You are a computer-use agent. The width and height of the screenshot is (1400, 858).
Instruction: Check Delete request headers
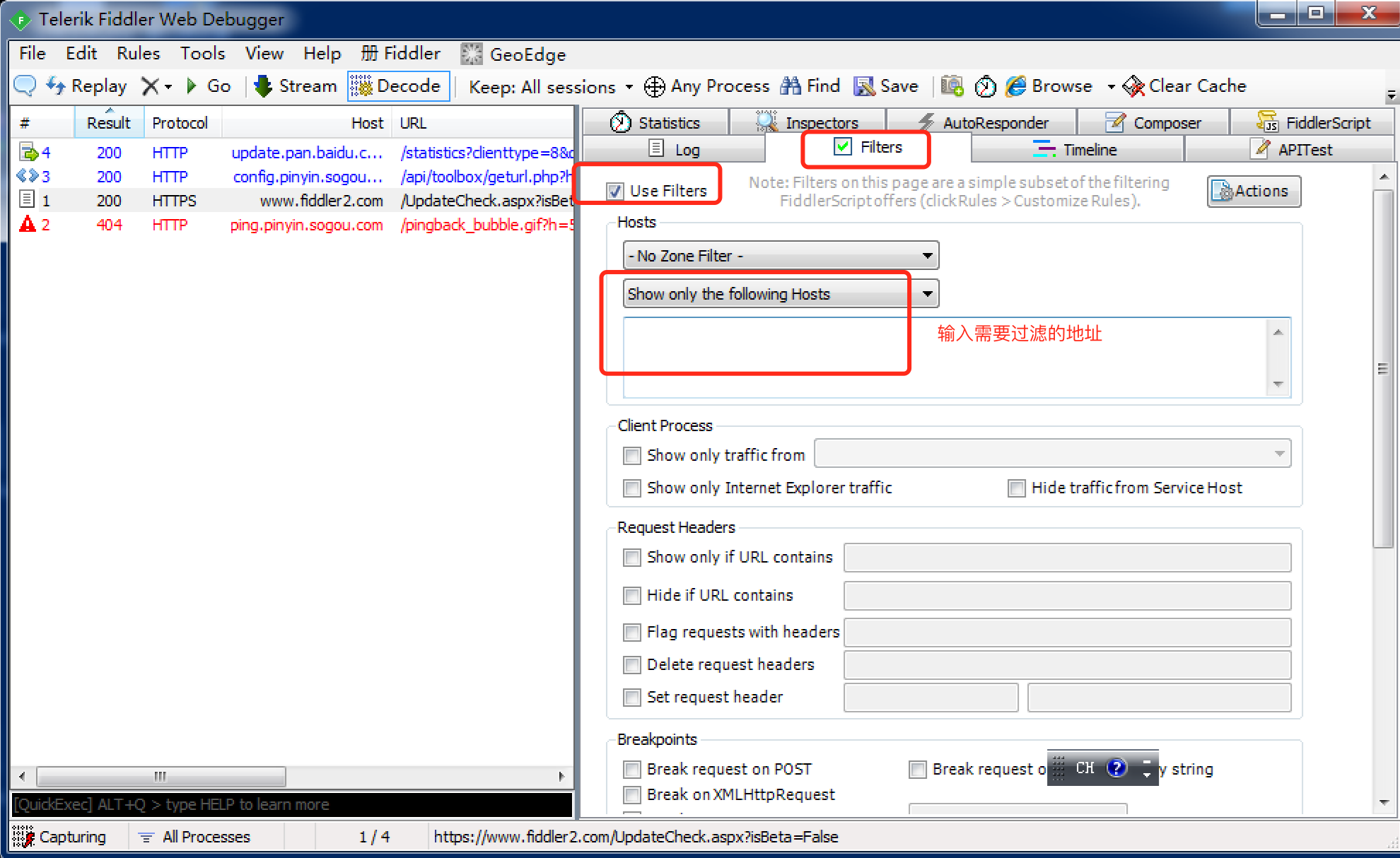(631, 664)
